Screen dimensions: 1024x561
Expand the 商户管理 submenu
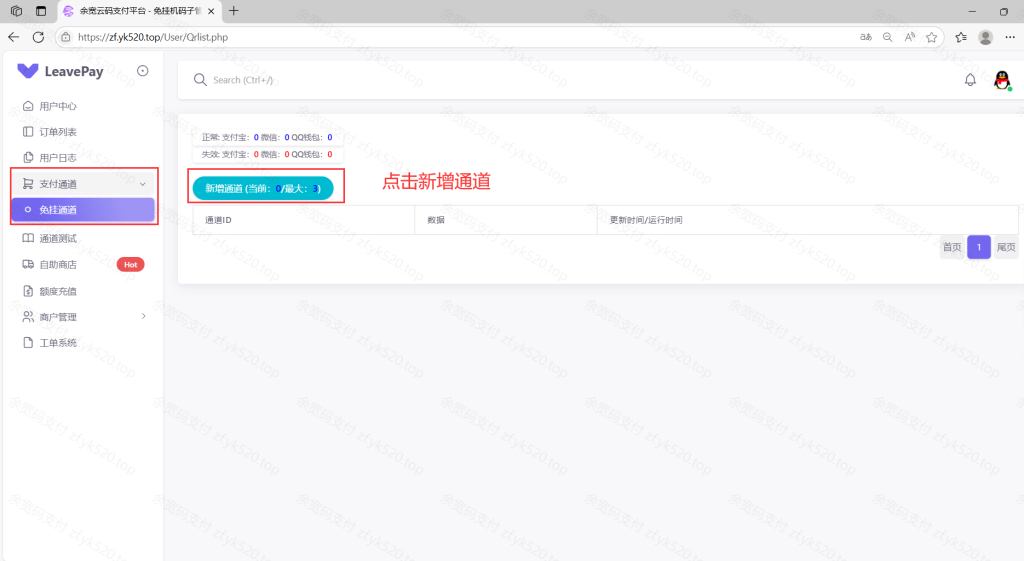84,317
